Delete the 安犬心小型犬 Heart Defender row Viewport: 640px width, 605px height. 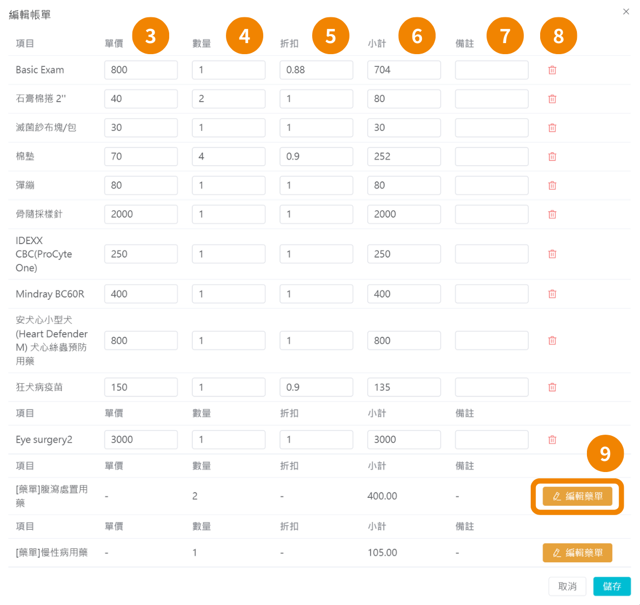(x=552, y=340)
